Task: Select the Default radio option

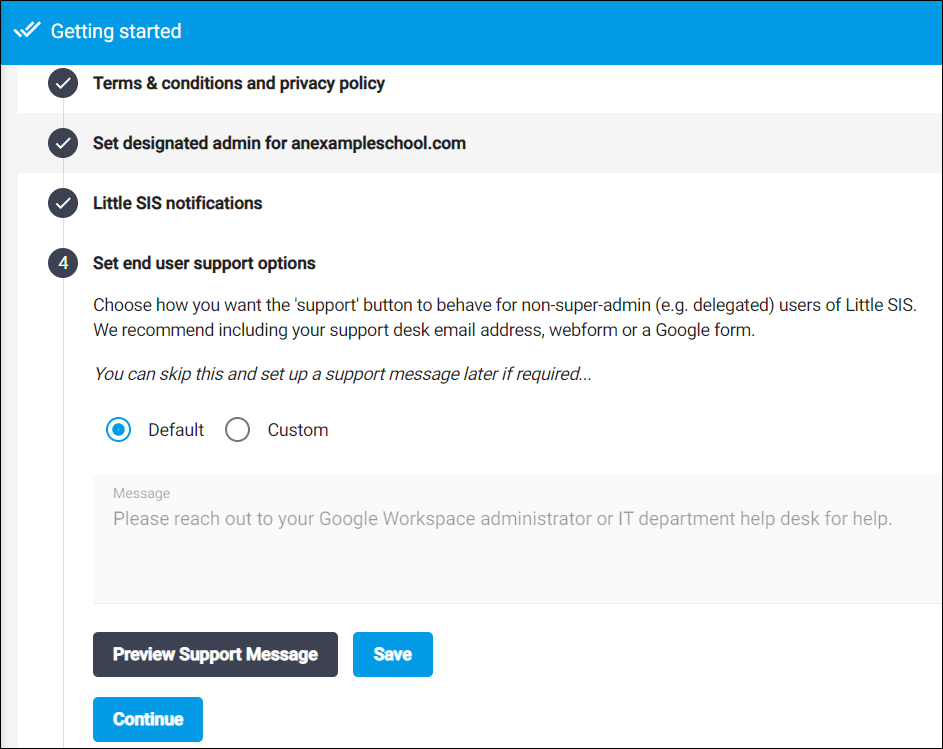Action: coord(118,430)
